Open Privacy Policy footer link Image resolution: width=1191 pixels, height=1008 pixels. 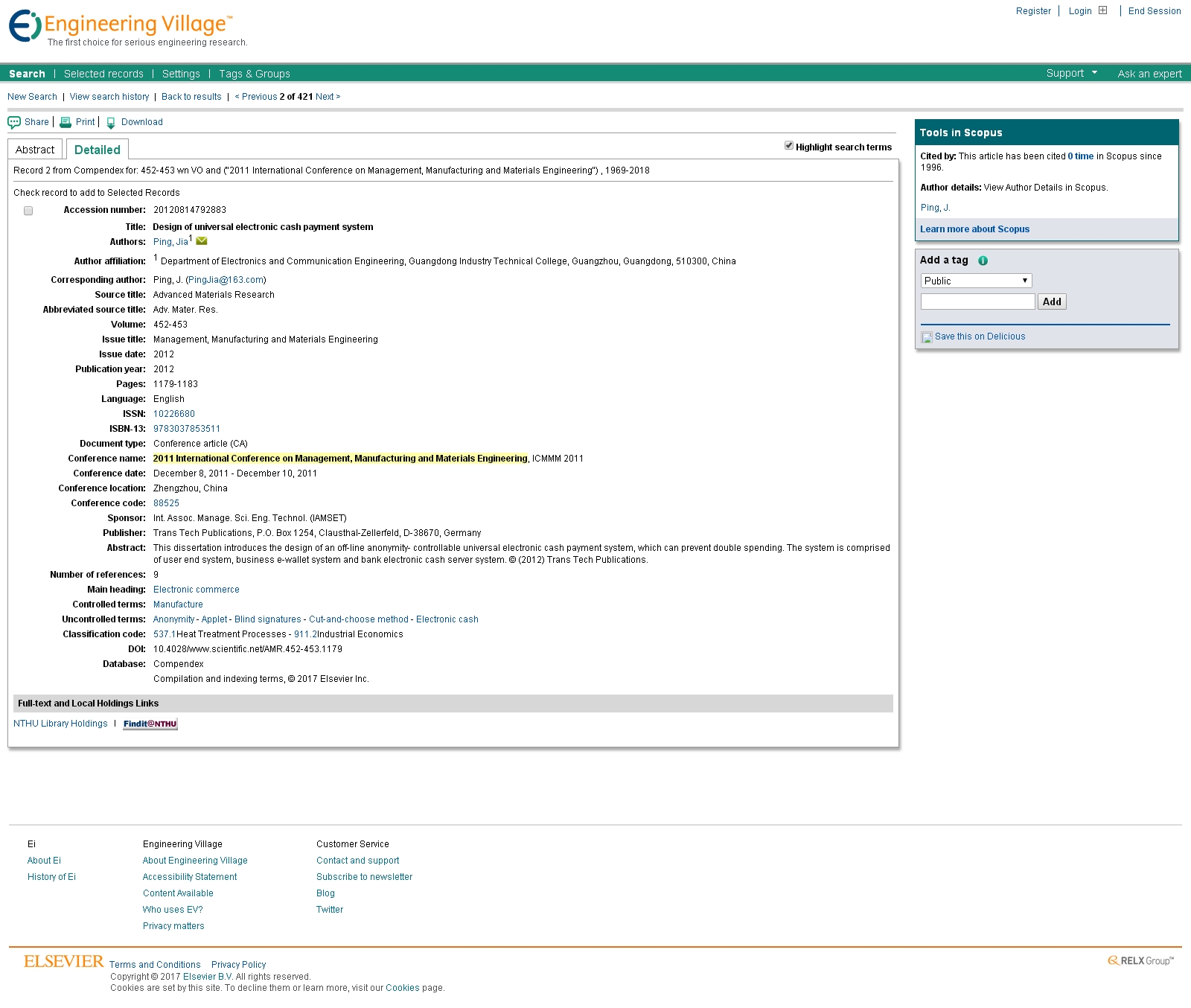238,965
